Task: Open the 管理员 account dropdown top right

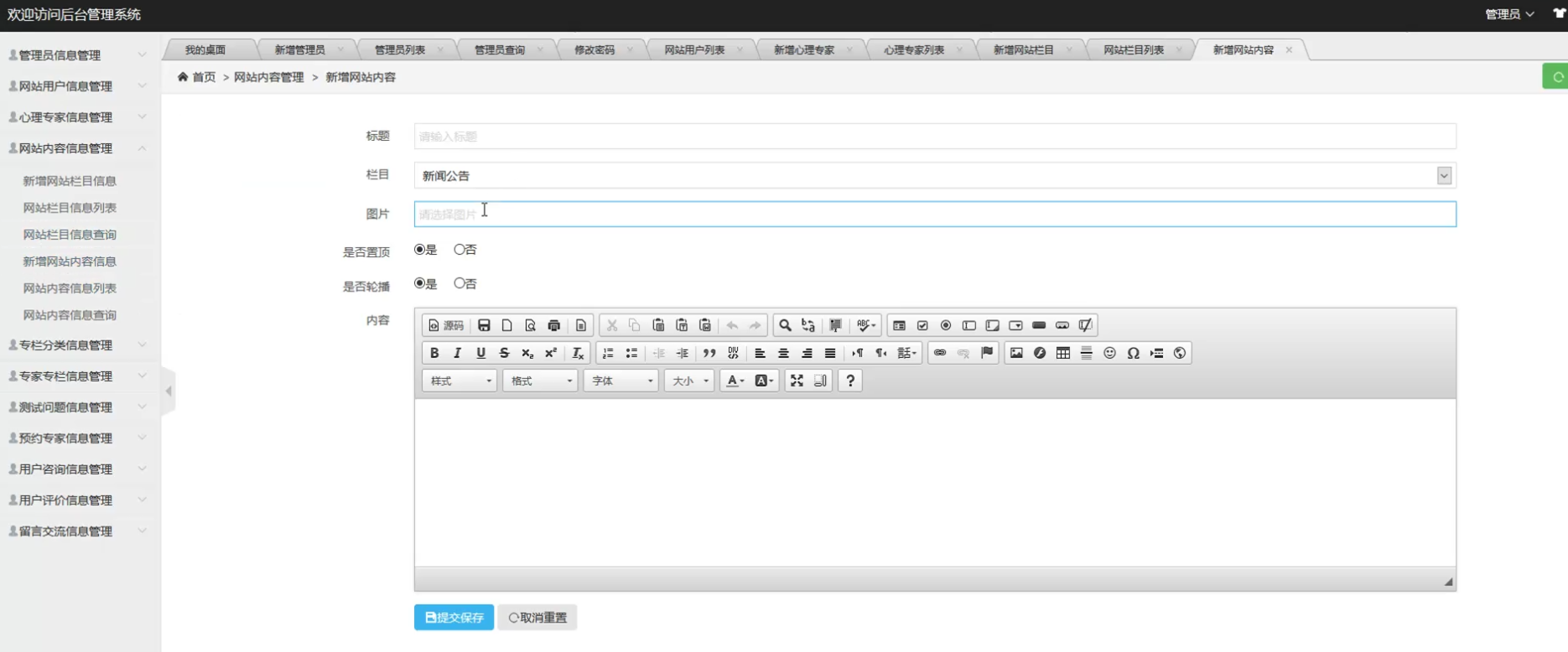Action: [x=1509, y=14]
